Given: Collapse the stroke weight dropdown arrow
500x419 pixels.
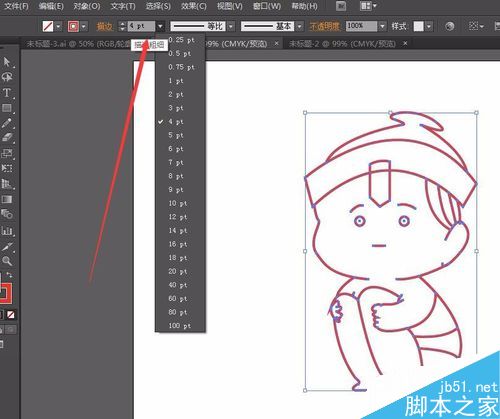Looking at the screenshot, I should point(160,26).
